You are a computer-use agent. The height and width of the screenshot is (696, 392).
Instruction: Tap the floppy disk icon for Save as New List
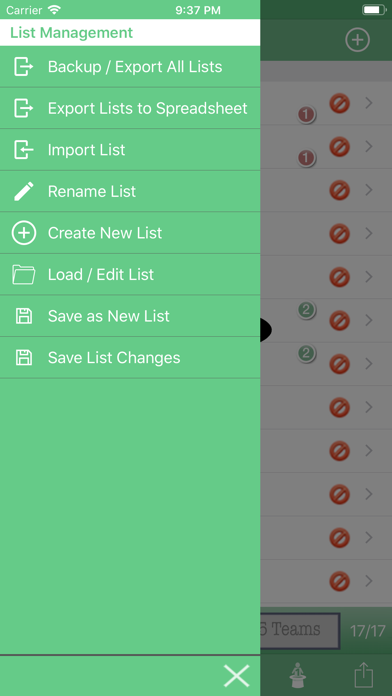point(24,316)
